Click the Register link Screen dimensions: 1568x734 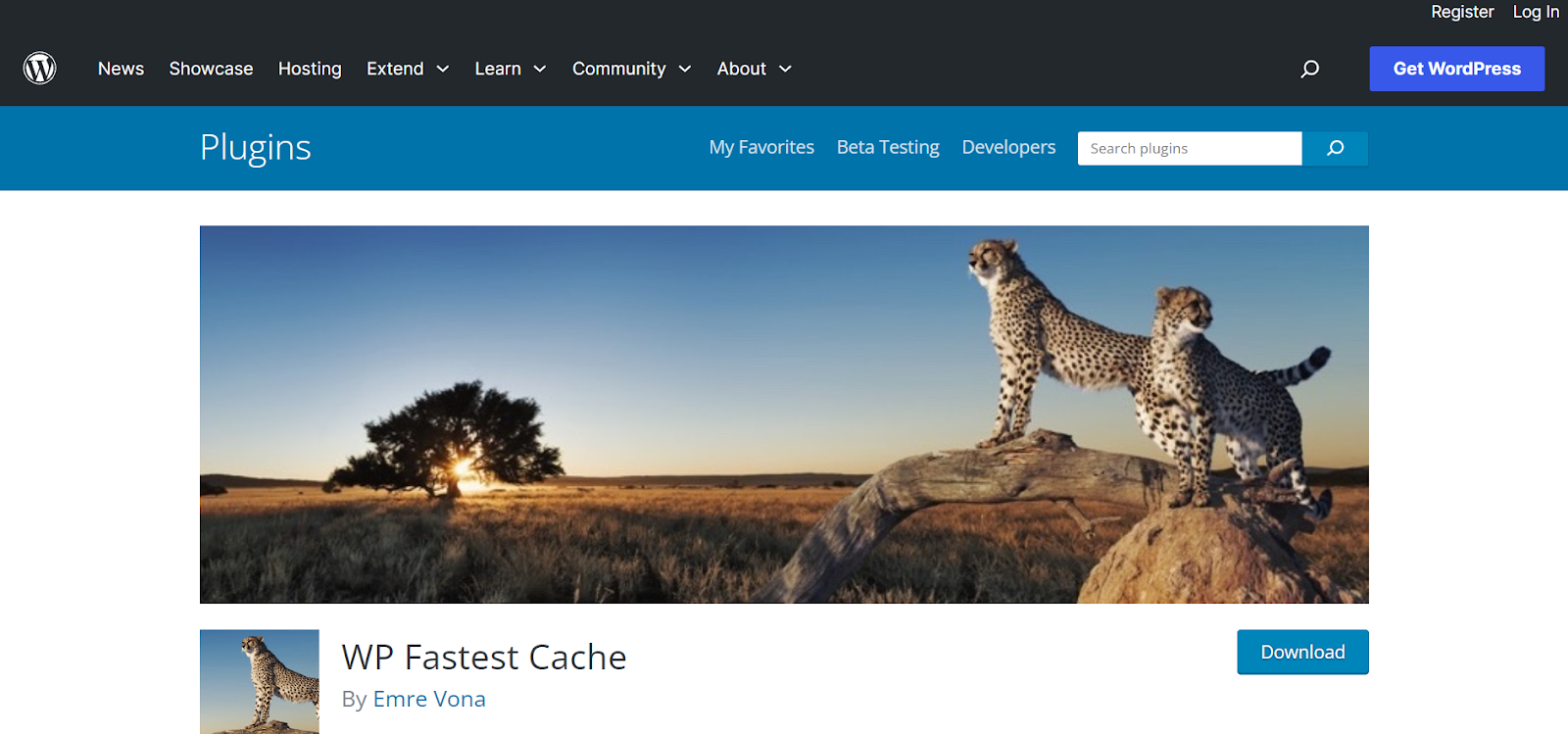1462,12
